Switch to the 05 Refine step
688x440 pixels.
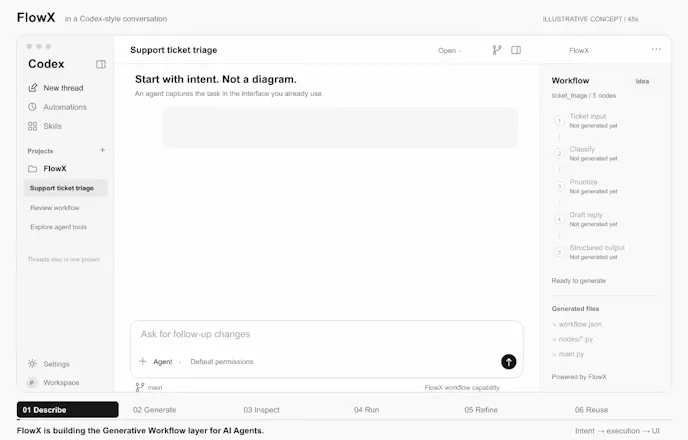point(481,410)
